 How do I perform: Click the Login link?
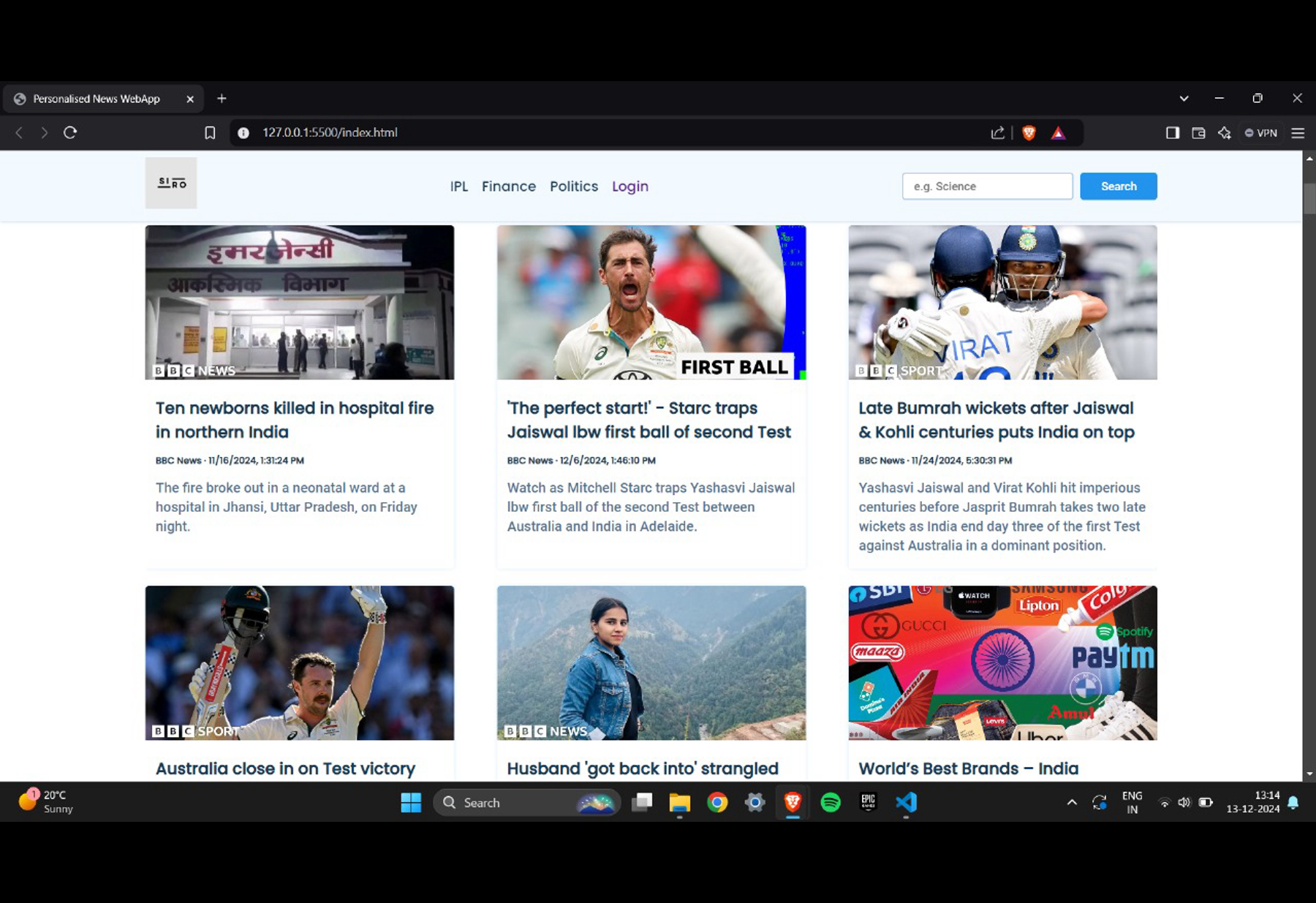pos(629,186)
